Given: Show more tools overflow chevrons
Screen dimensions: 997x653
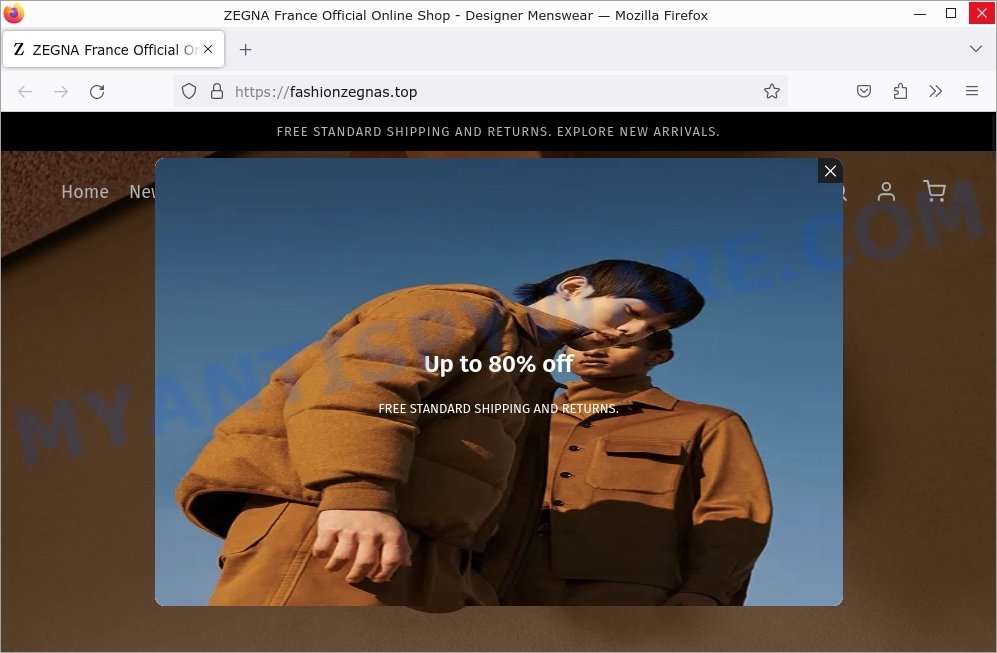Looking at the screenshot, I should [935, 92].
